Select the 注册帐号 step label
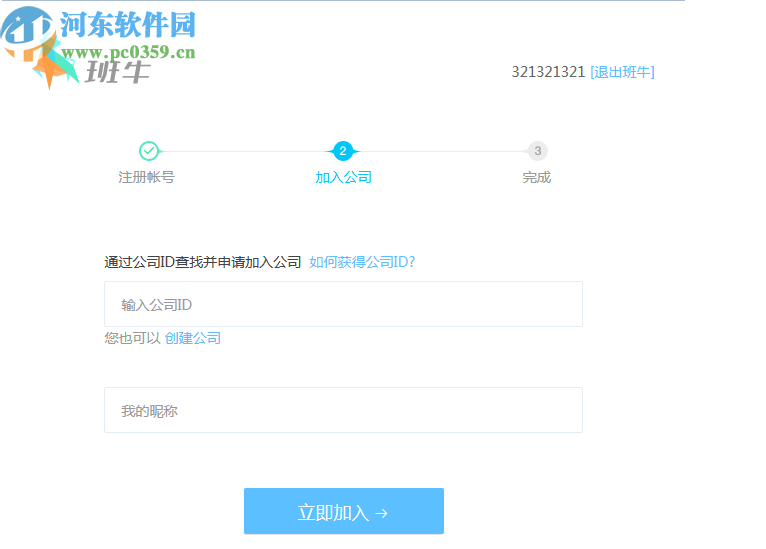The image size is (766, 549). click(x=147, y=177)
